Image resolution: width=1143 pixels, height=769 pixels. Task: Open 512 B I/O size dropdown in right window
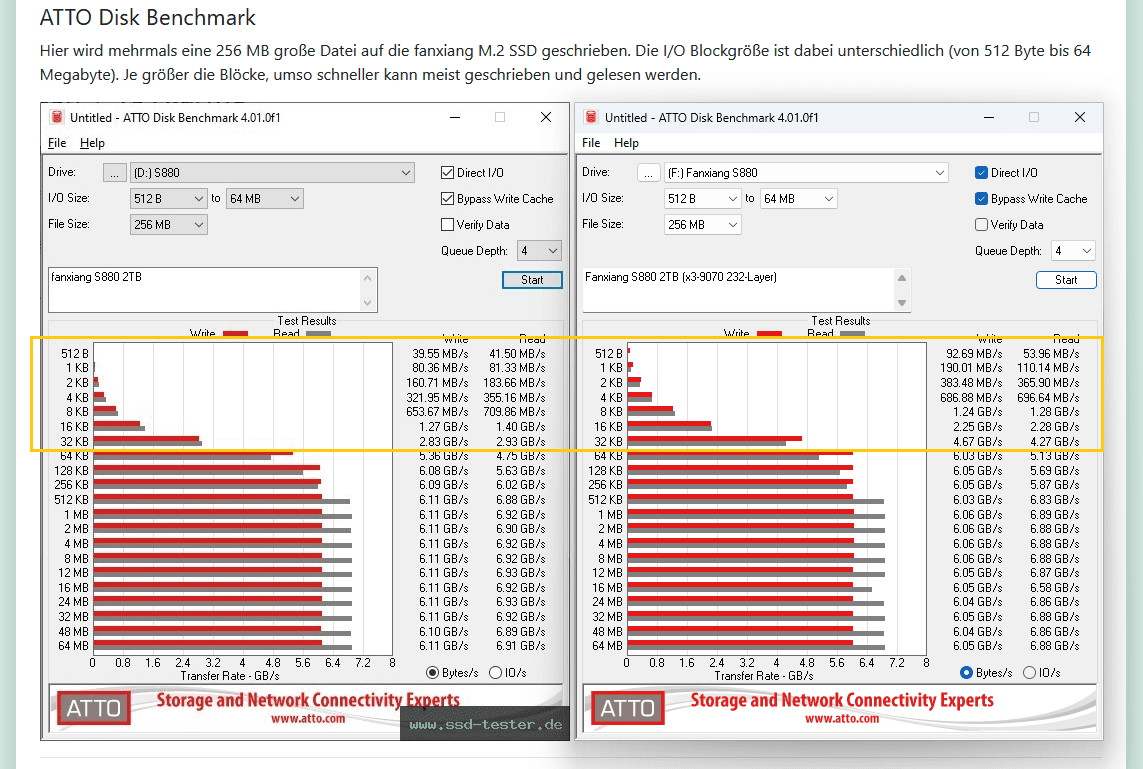[x=703, y=198]
